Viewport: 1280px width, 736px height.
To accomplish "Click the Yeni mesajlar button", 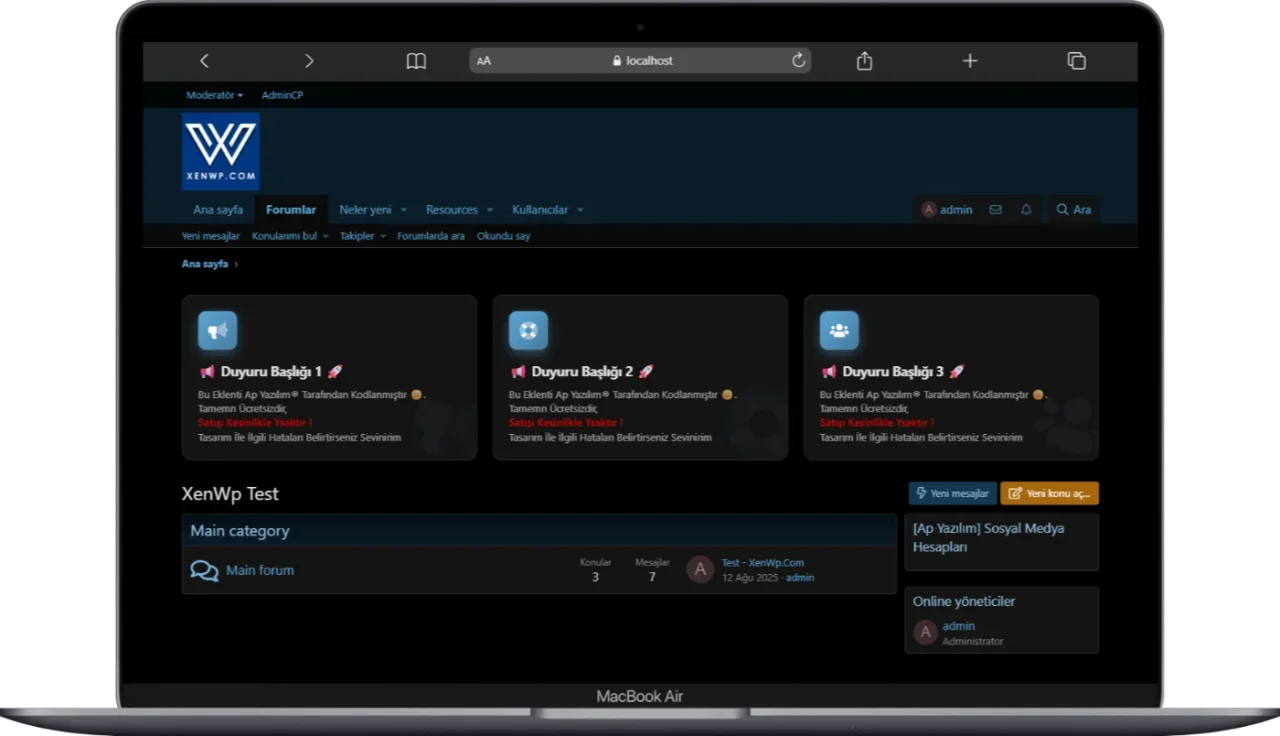I will (x=952, y=493).
